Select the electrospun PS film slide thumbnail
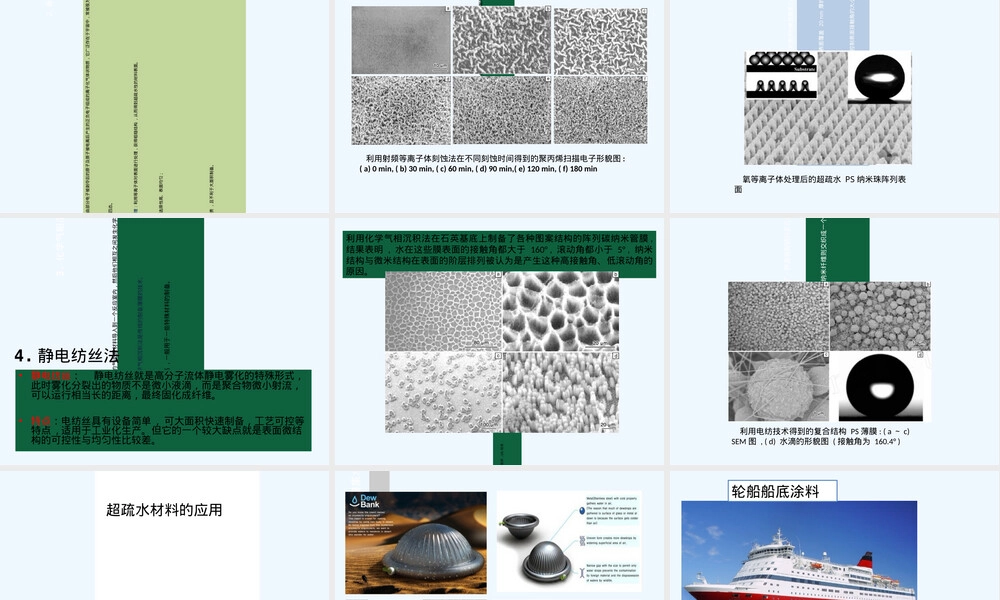Image resolution: width=1000 pixels, height=600 pixels. (834, 341)
